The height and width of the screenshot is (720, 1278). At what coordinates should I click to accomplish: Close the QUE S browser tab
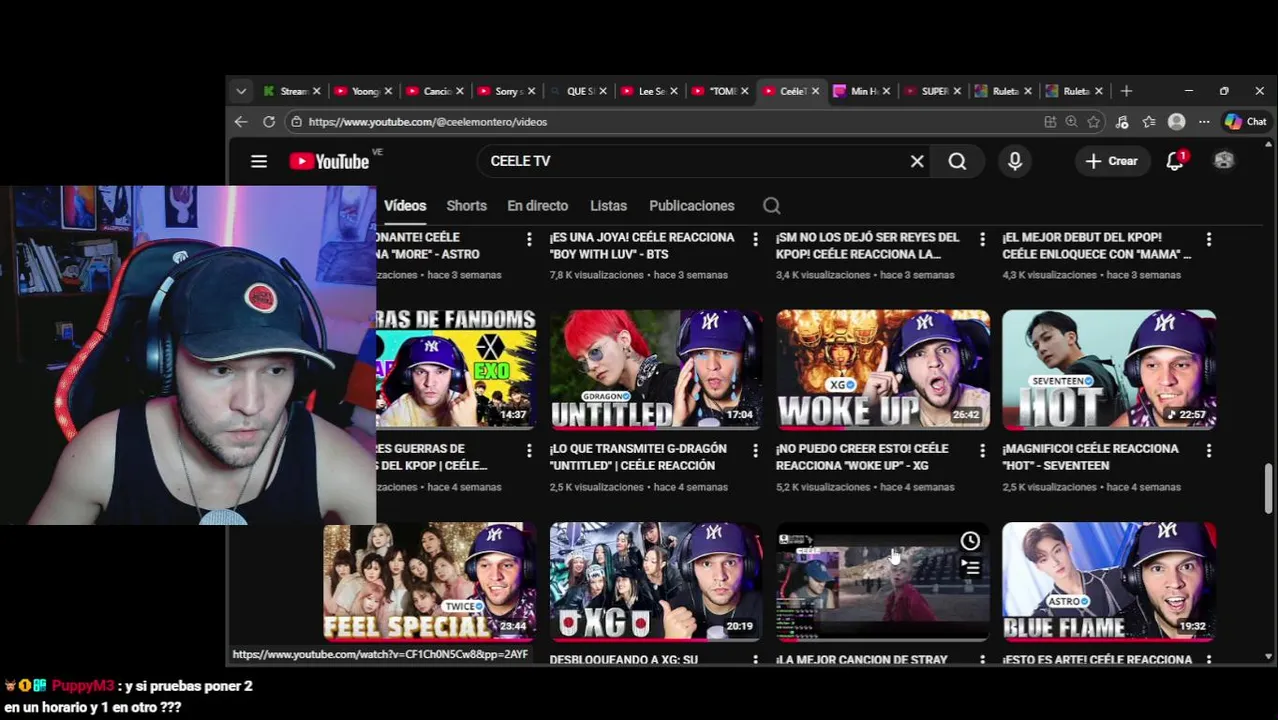click(x=603, y=91)
